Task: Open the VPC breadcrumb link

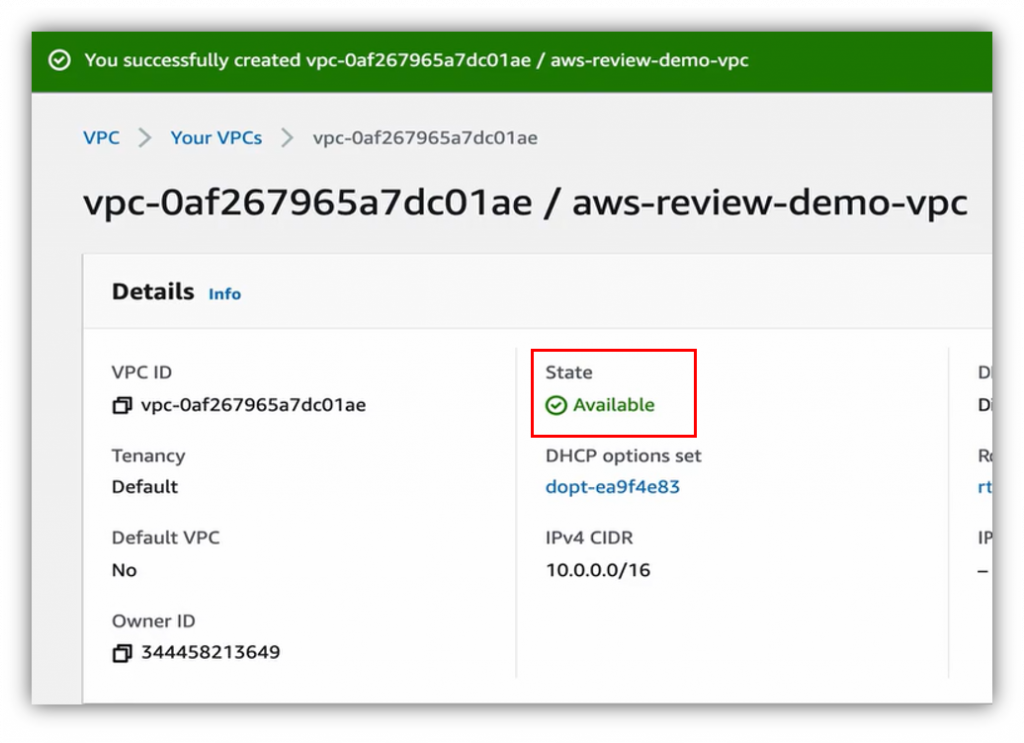Action: click(x=101, y=138)
